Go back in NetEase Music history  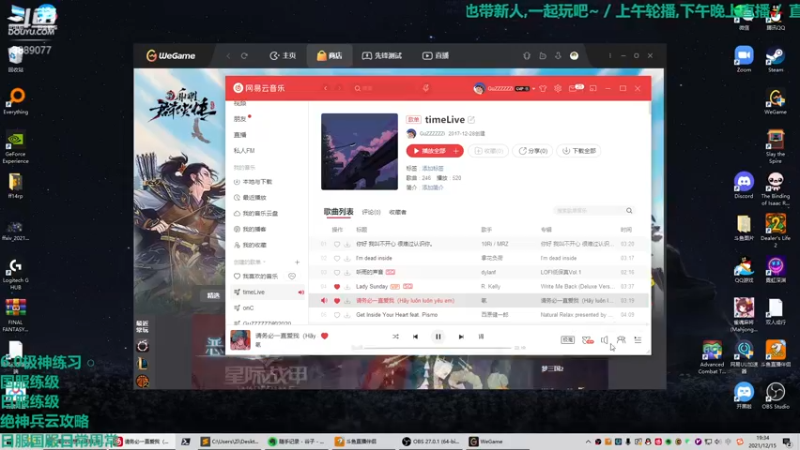coord(326,88)
